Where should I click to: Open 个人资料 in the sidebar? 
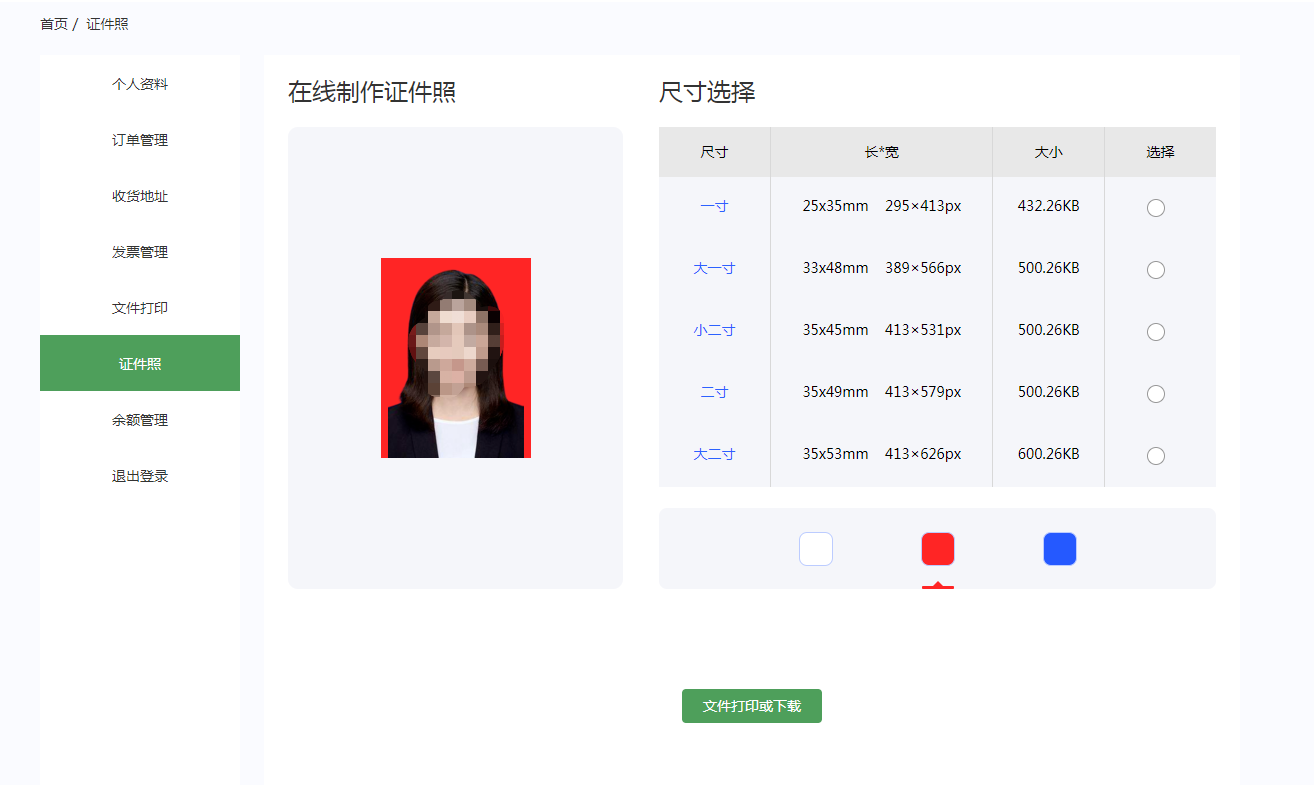point(140,84)
